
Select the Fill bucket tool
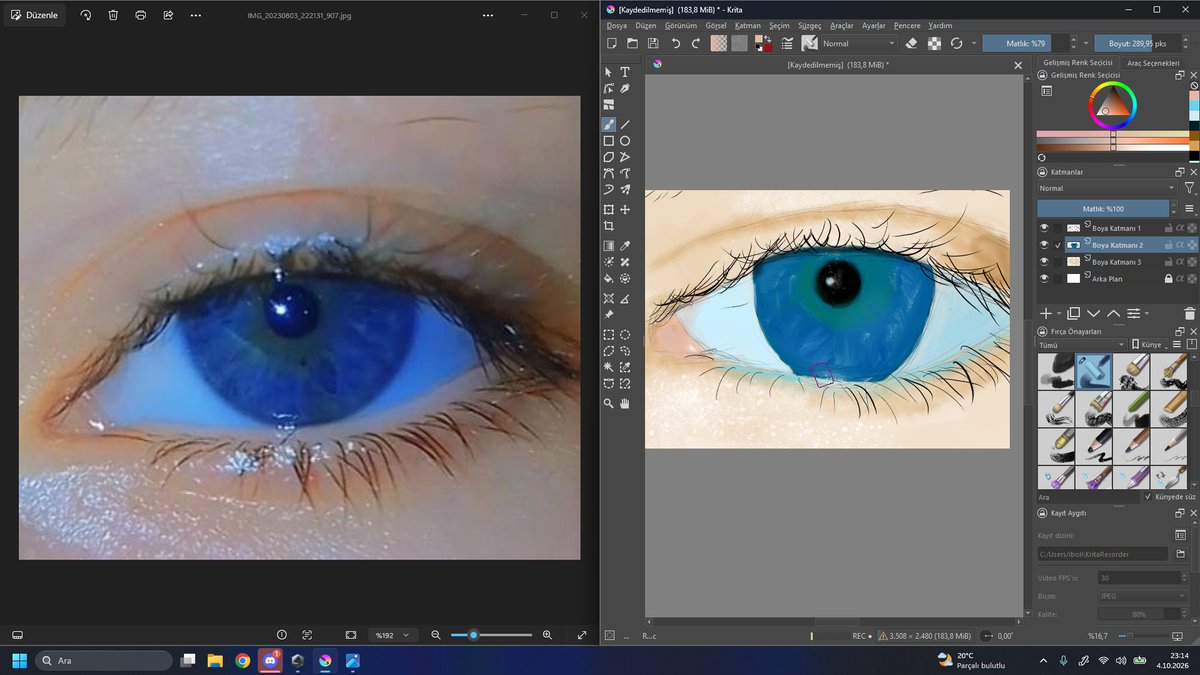[x=608, y=278]
